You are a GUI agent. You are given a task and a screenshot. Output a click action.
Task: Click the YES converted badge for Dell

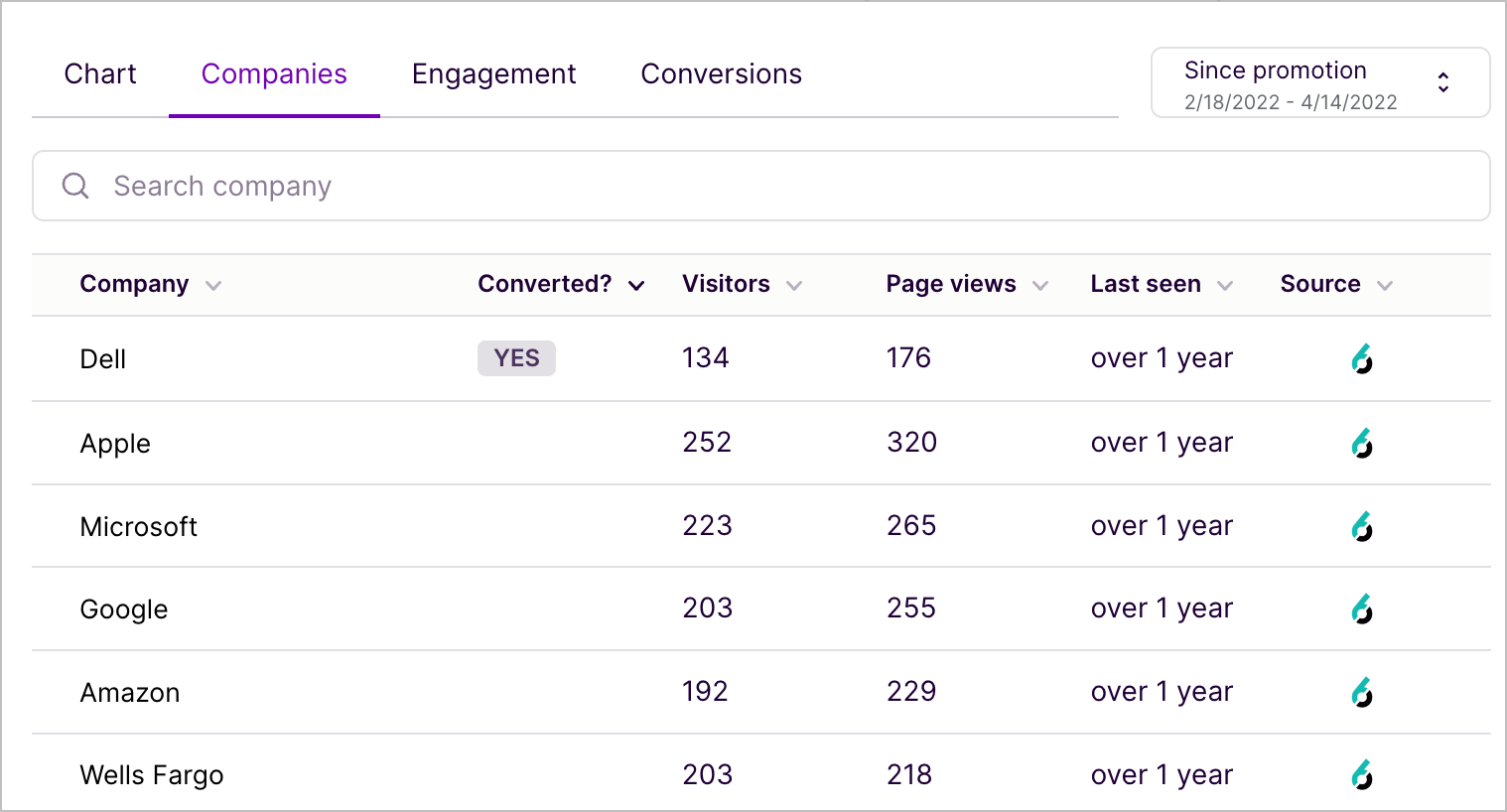pyautogui.click(x=516, y=358)
